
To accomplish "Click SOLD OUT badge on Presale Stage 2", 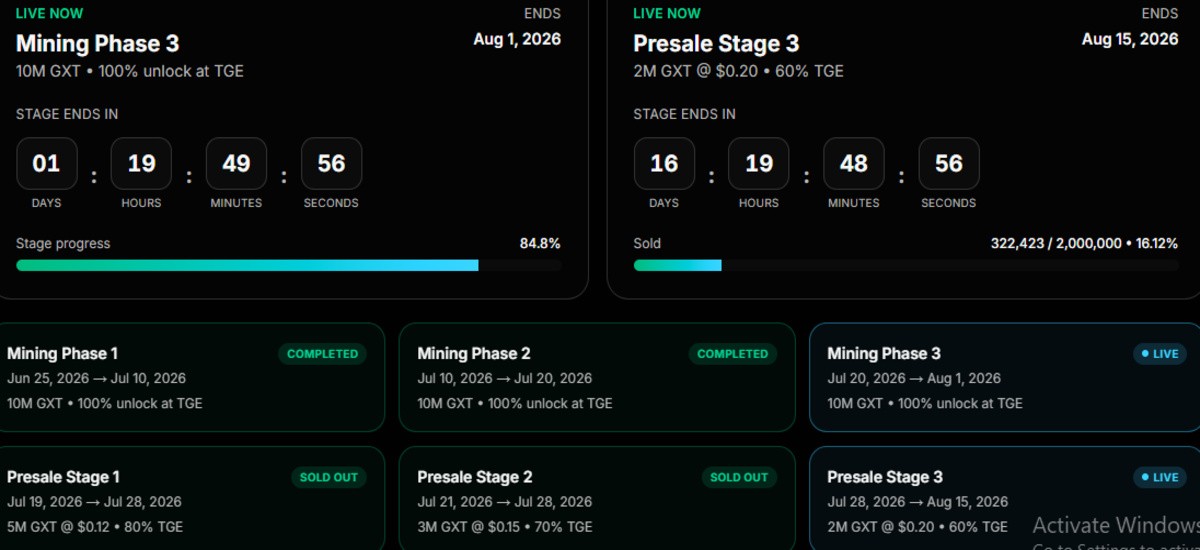I will point(739,477).
